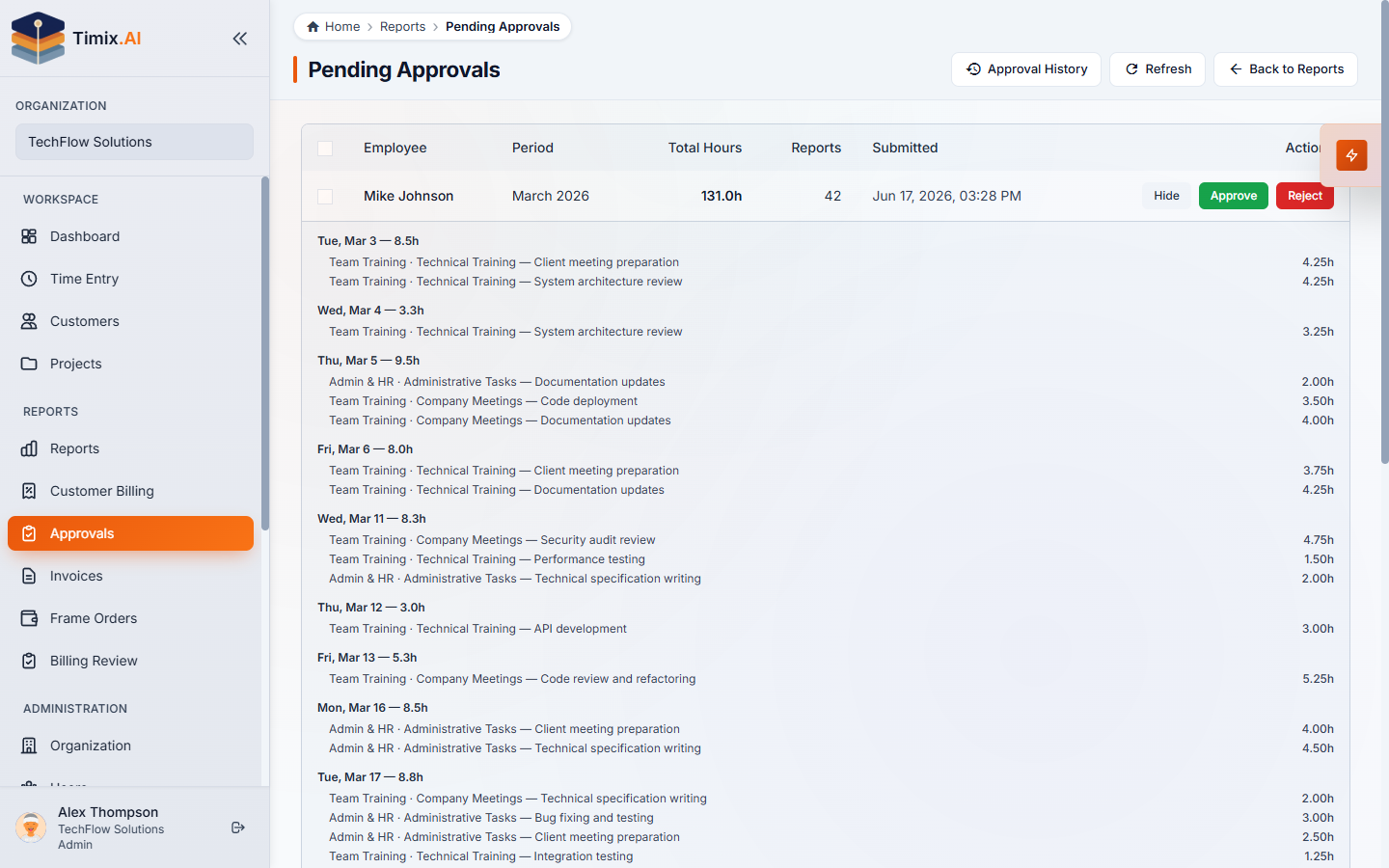Toggle the select-all checkbox in the table header
This screenshot has width=1389, height=868.
[325, 149]
